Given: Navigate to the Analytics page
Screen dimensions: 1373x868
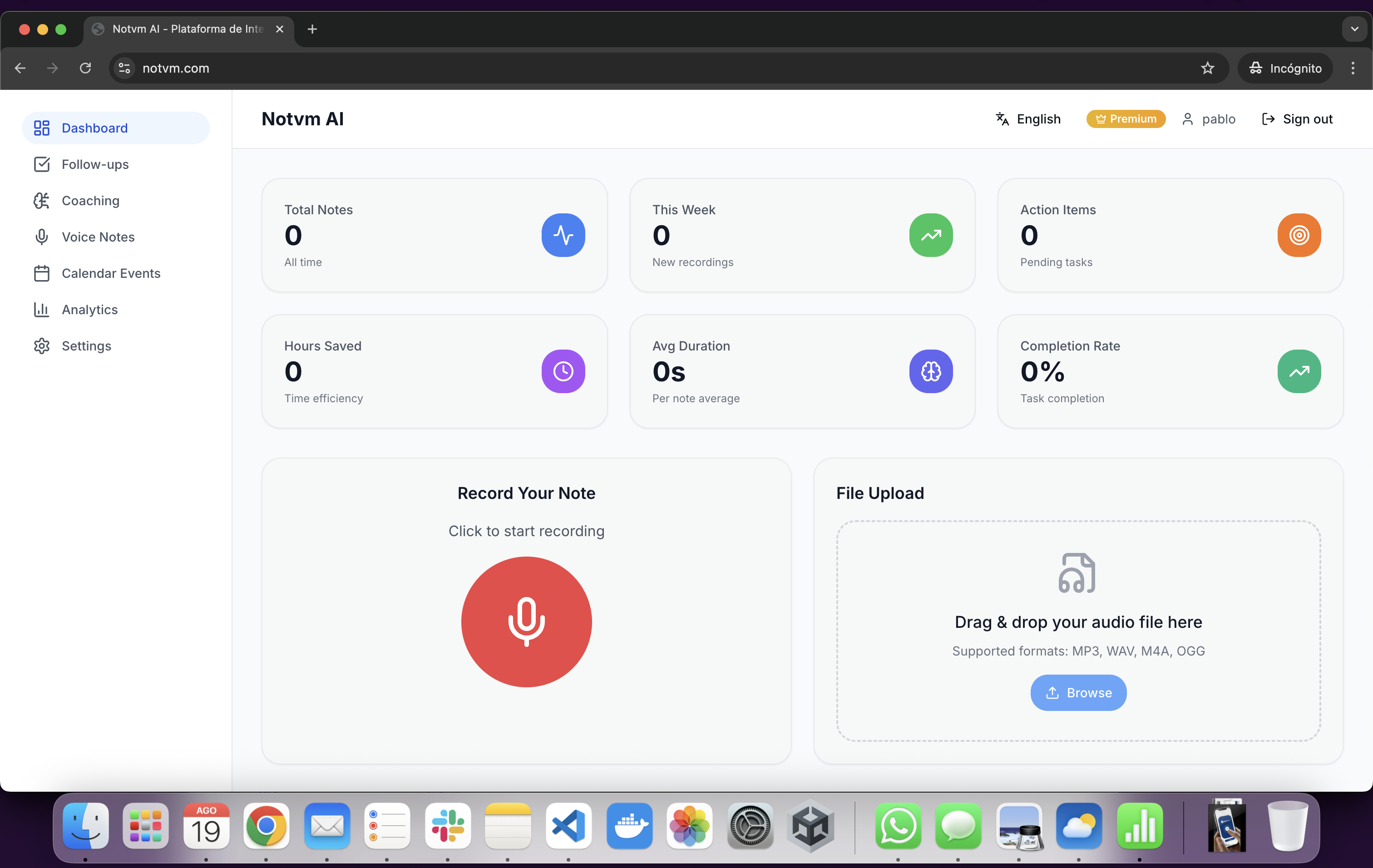Looking at the screenshot, I should (x=116, y=310).
